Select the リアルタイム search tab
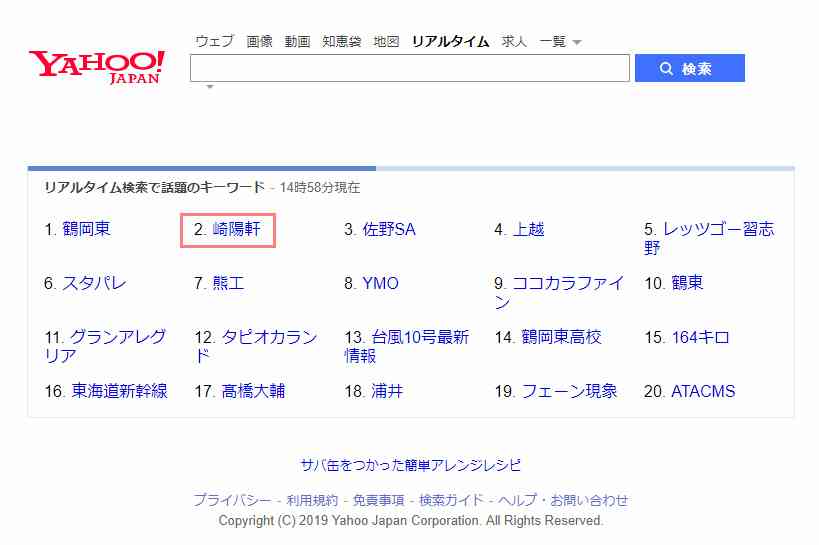The image size is (819, 545). point(450,41)
